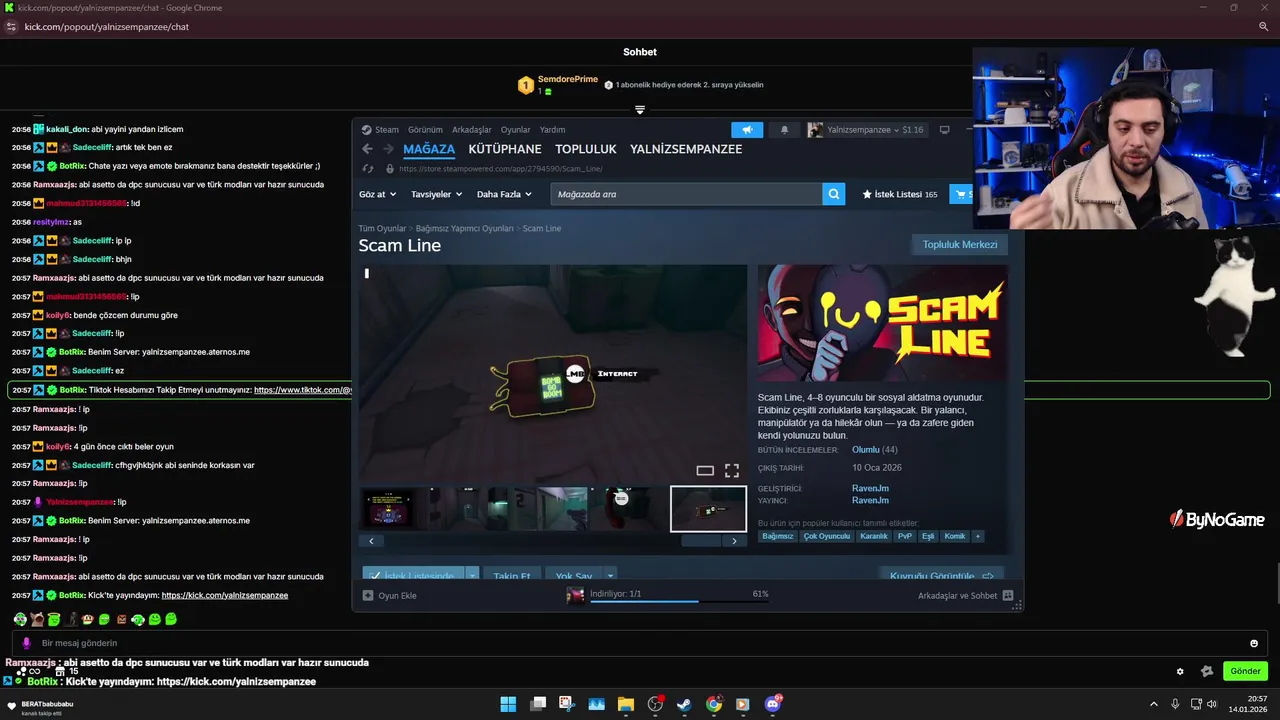The image size is (1280, 720).
Task: Show more tags with the plus button
Action: 978,536
